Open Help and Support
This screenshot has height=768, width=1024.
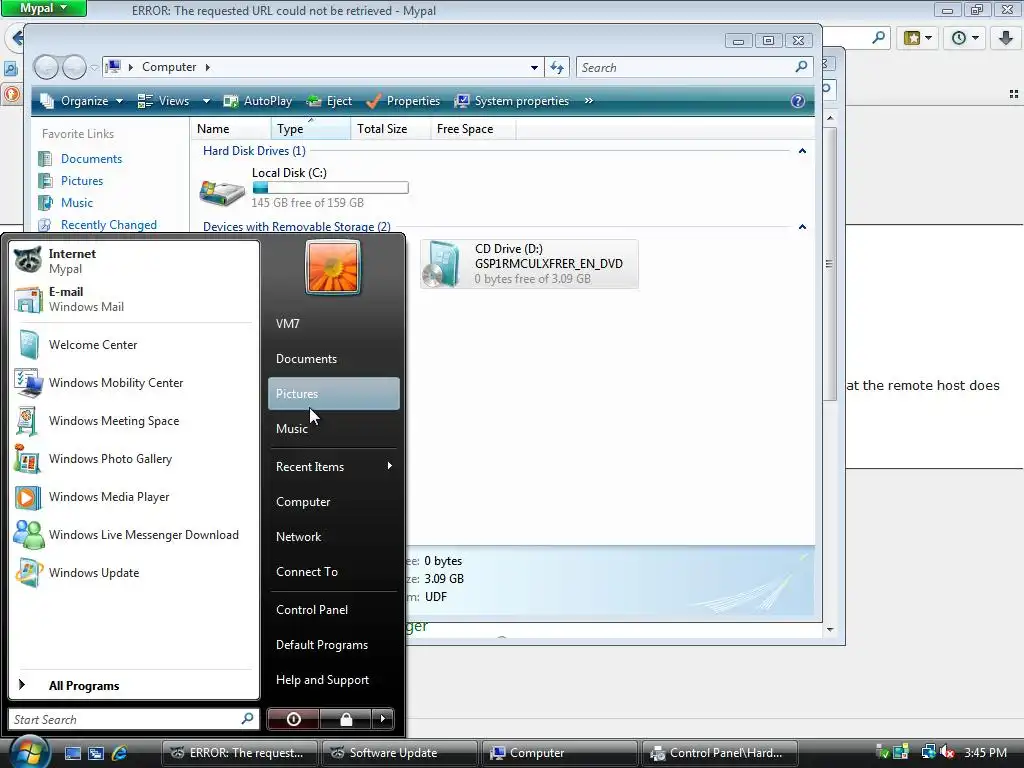click(334, 680)
